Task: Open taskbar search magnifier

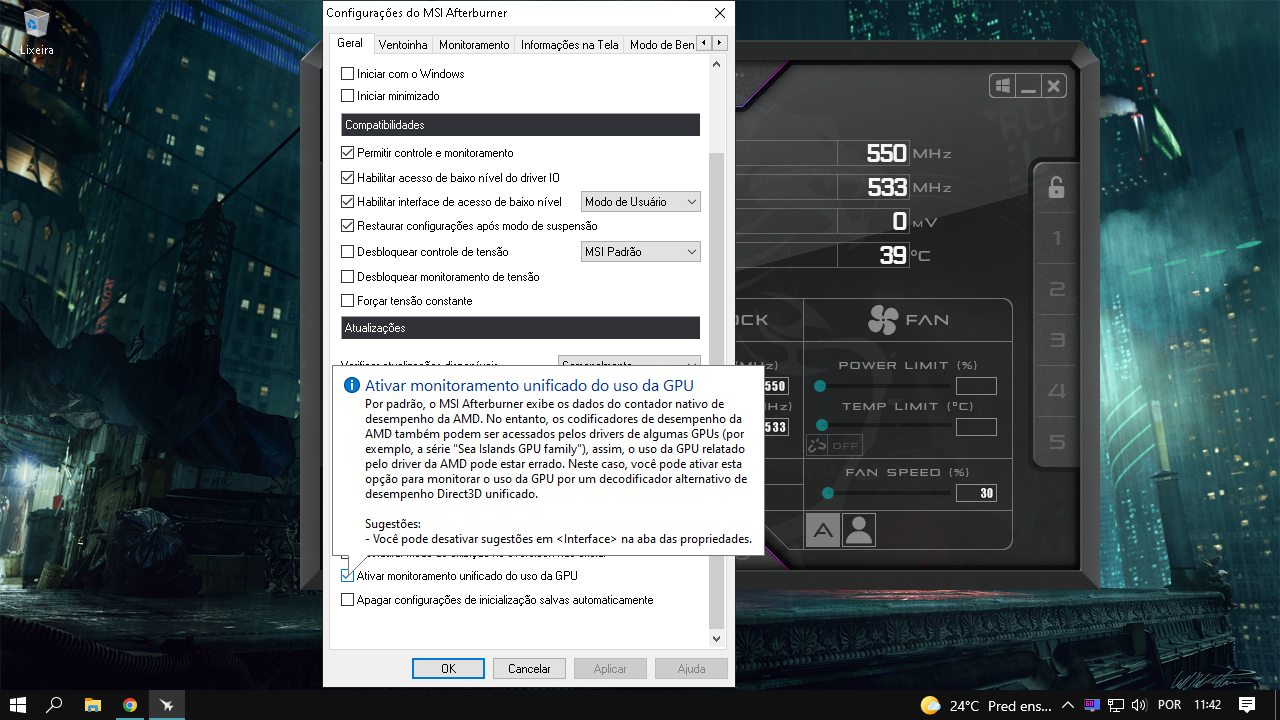Action: click(x=55, y=705)
